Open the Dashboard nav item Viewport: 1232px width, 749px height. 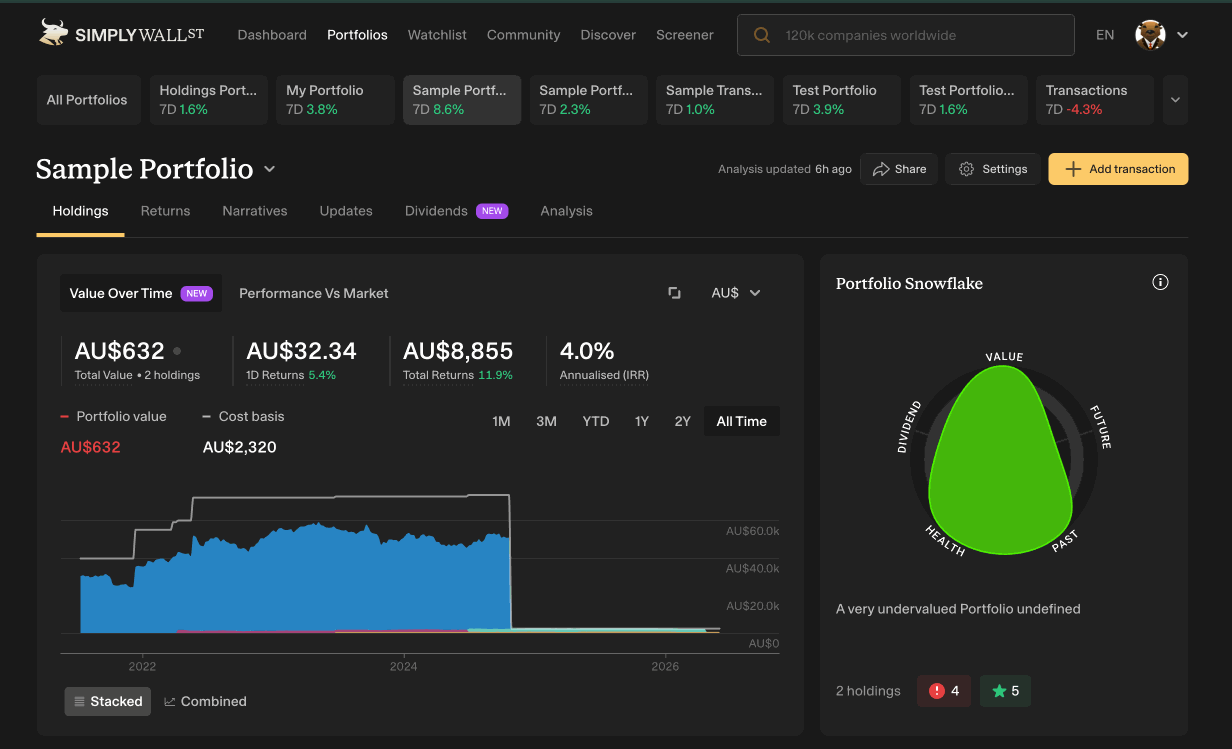click(x=272, y=35)
